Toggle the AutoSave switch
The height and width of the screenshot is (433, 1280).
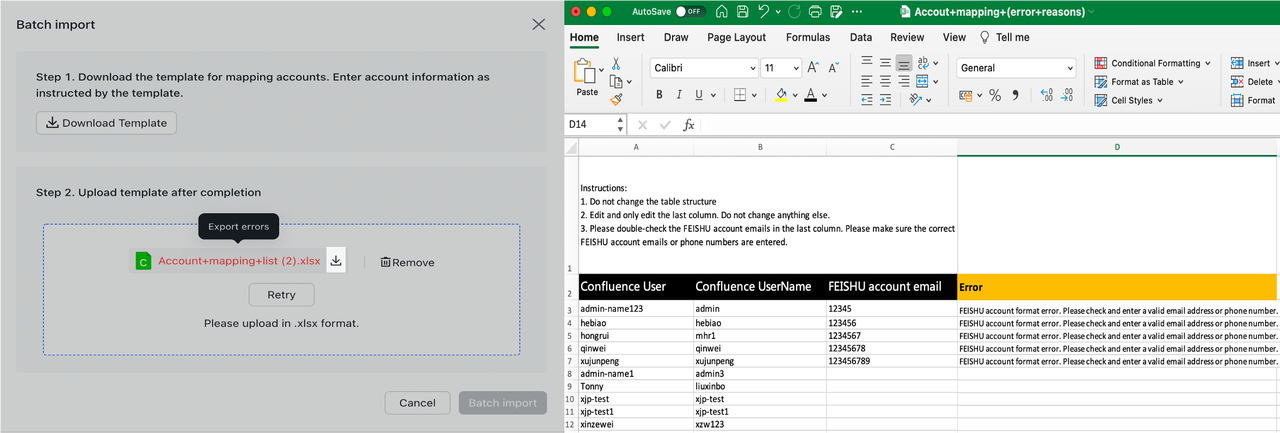tap(690, 12)
